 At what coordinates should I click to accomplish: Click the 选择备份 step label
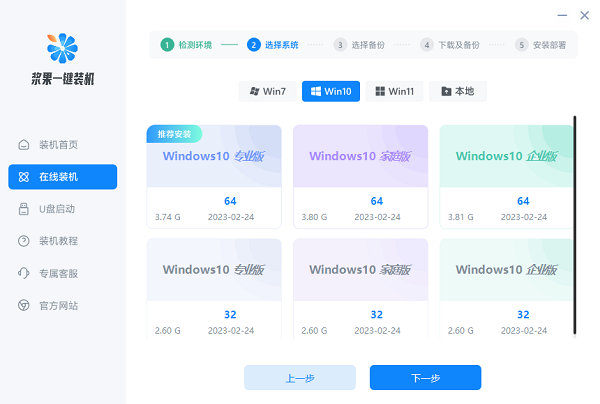[368, 45]
